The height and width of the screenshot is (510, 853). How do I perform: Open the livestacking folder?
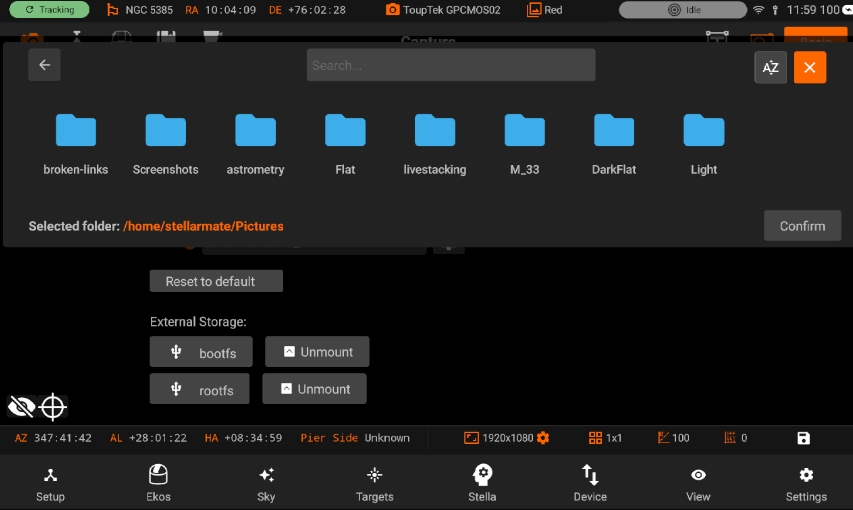(435, 144)
